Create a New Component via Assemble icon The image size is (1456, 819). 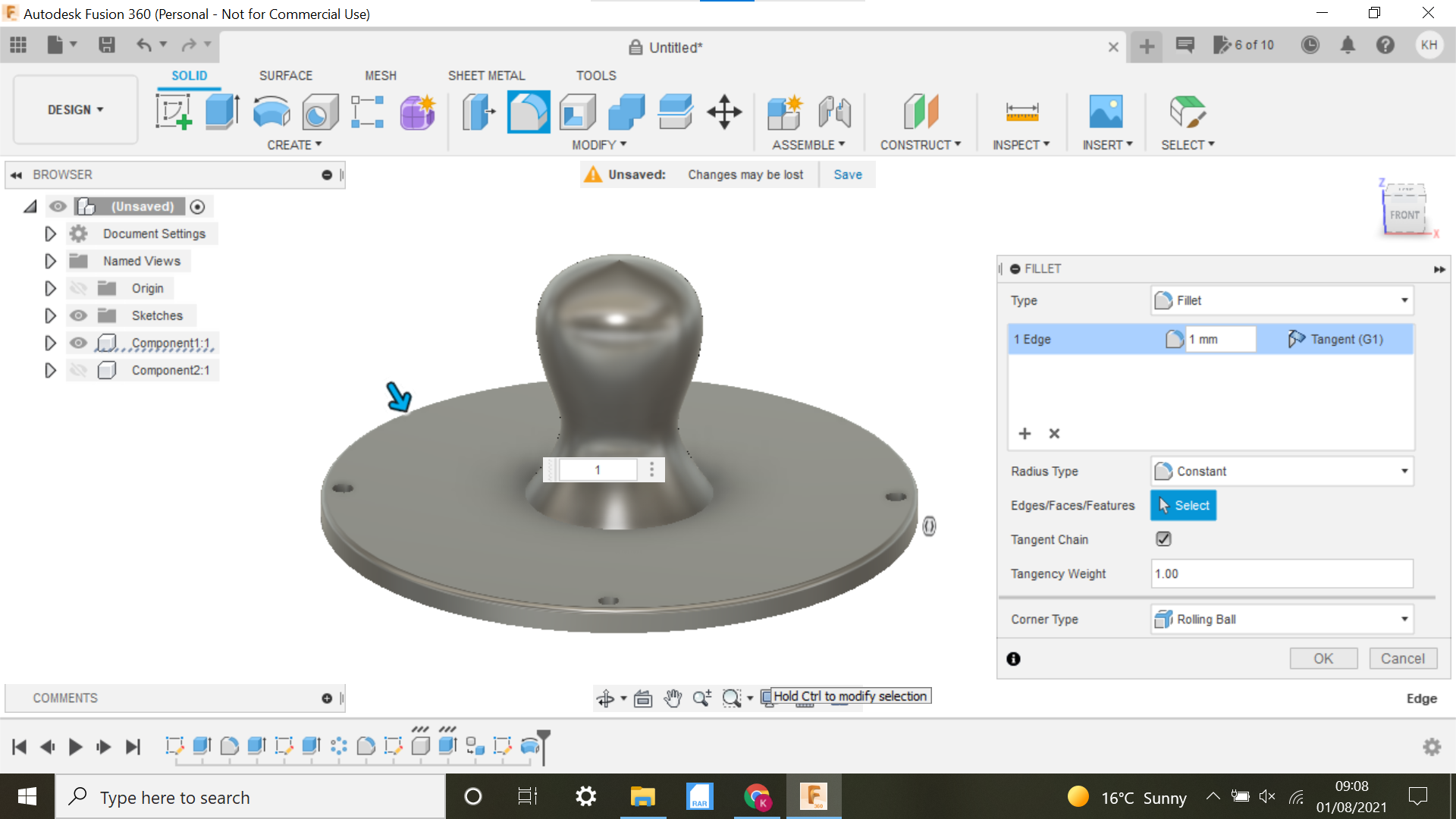(785, 111)
